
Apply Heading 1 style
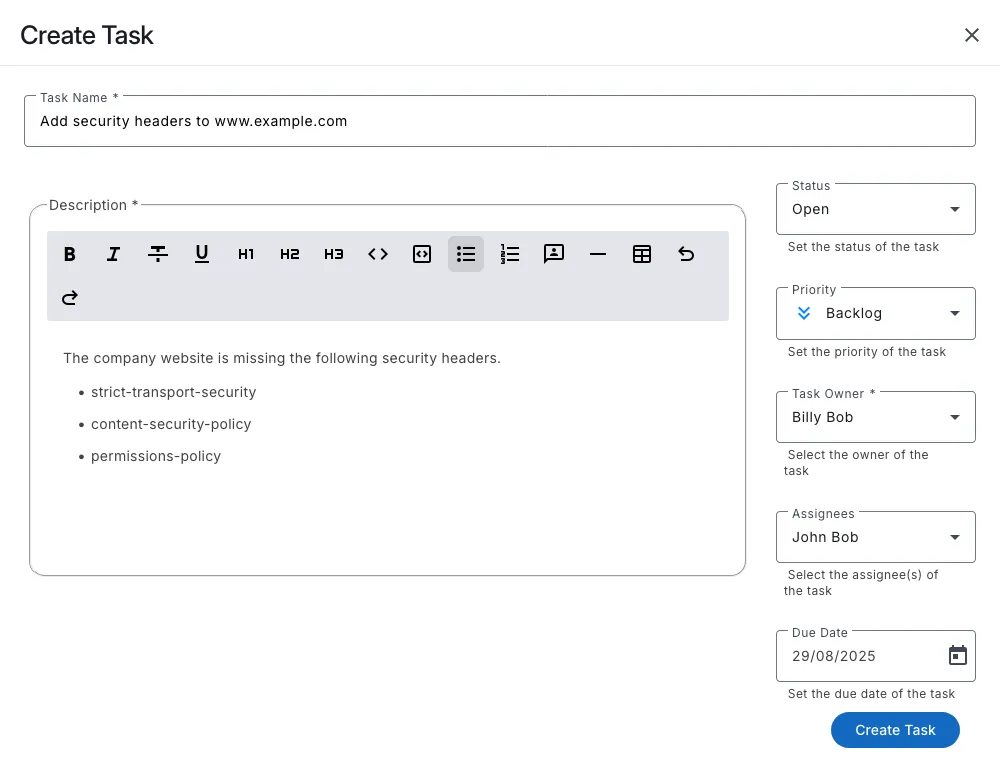coord(246,254)
